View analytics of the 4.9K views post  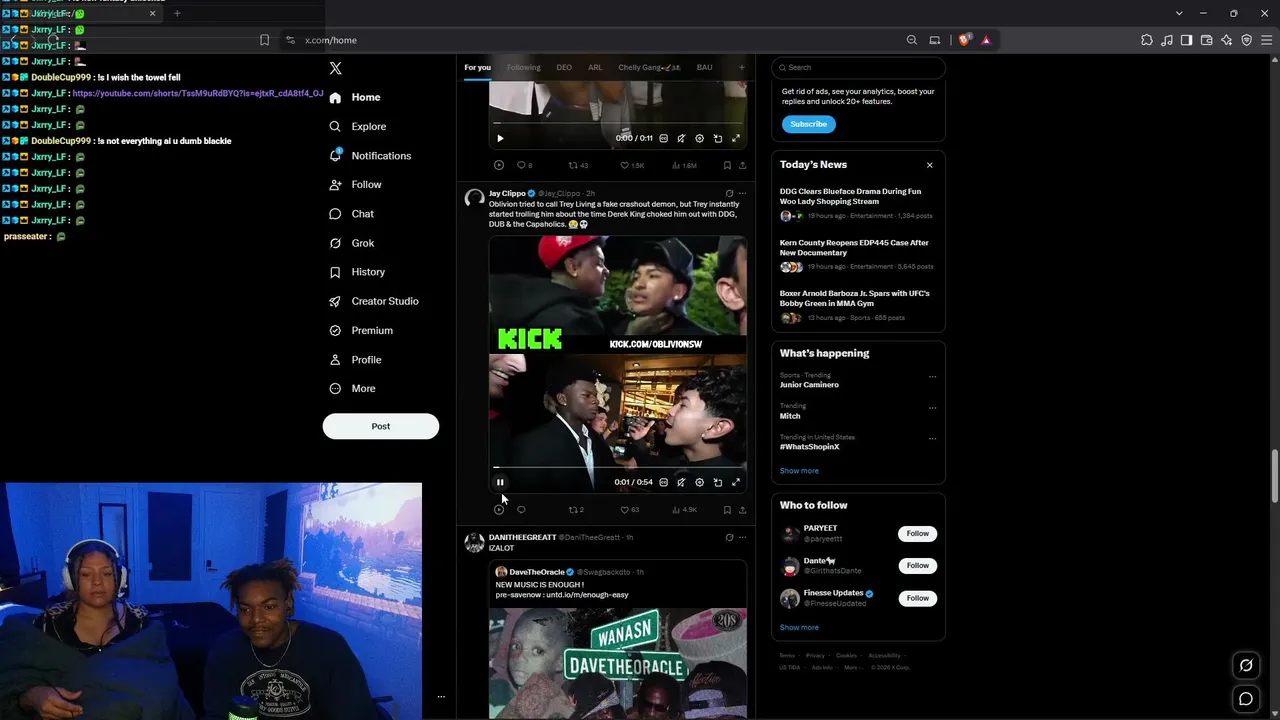click(685, 510)
